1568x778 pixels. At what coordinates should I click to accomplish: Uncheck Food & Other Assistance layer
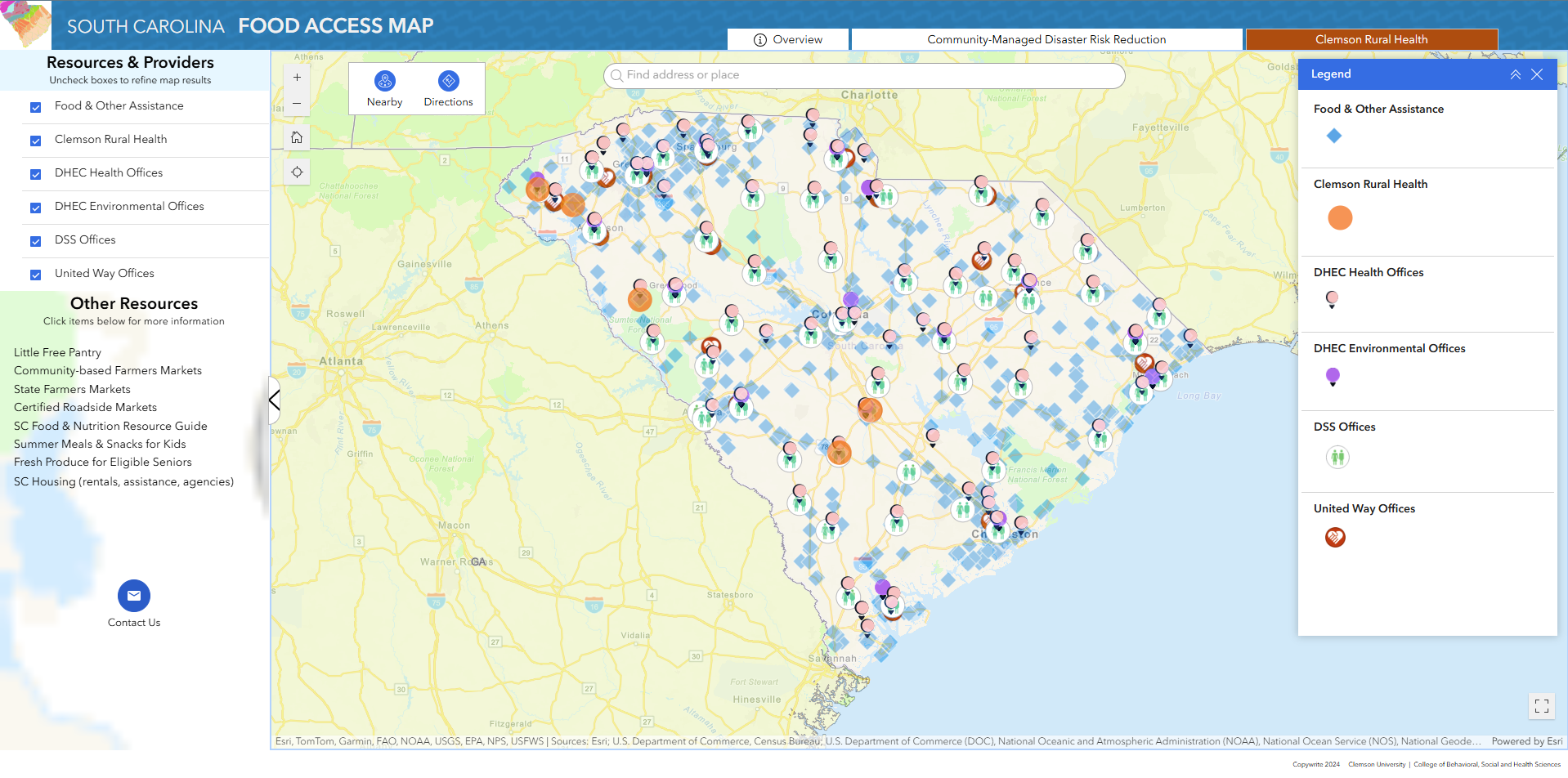click(35, 107)
